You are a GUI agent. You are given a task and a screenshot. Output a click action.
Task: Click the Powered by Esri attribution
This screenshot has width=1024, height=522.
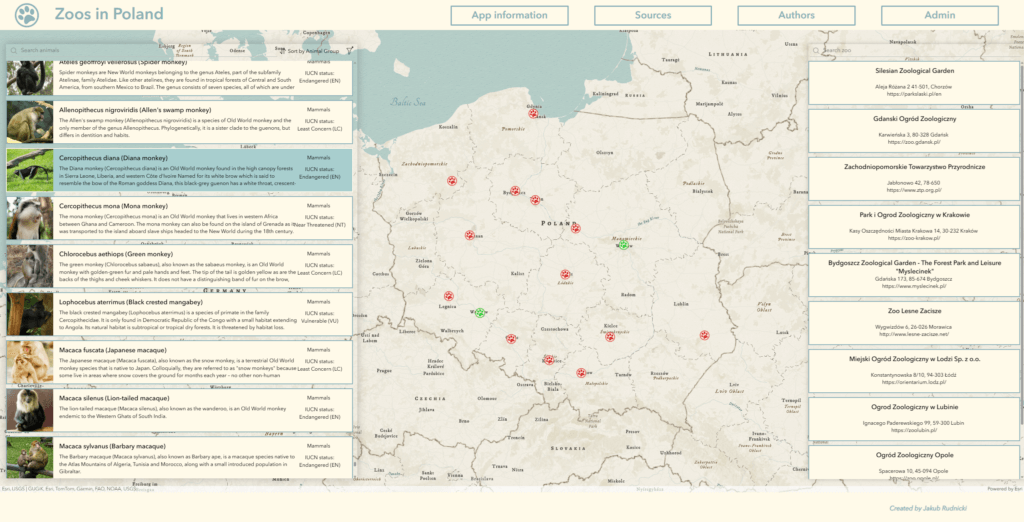point(1004,489)
